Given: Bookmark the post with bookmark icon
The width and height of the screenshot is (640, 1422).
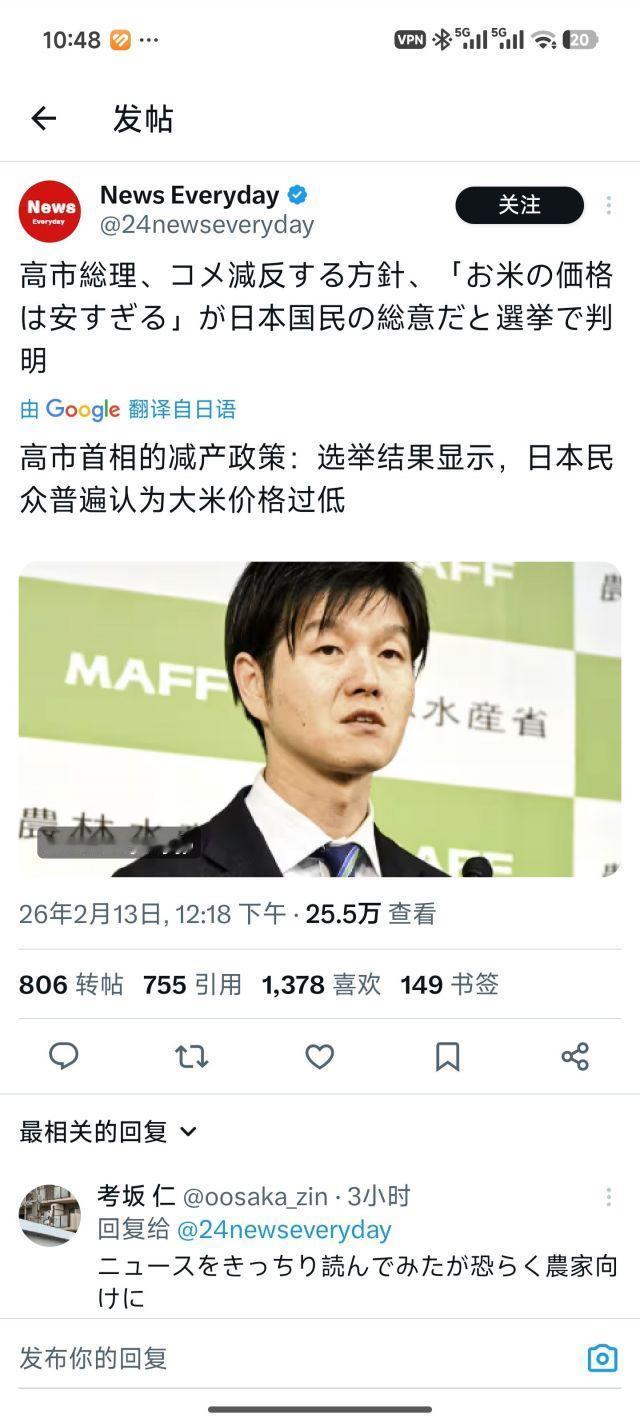Looking at the screenshot, I should tap(448, 1056).
